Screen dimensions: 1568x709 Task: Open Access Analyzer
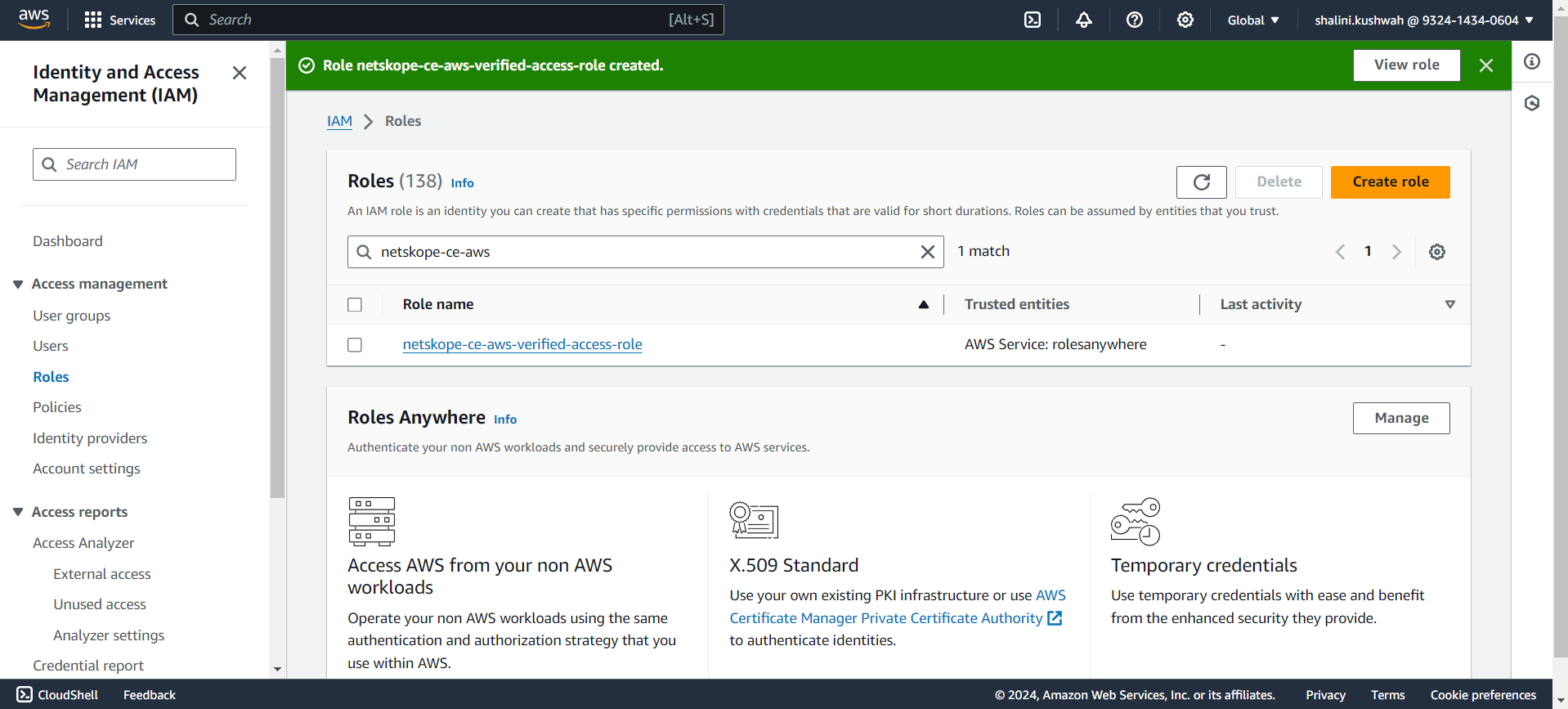(x=83, y=543)
